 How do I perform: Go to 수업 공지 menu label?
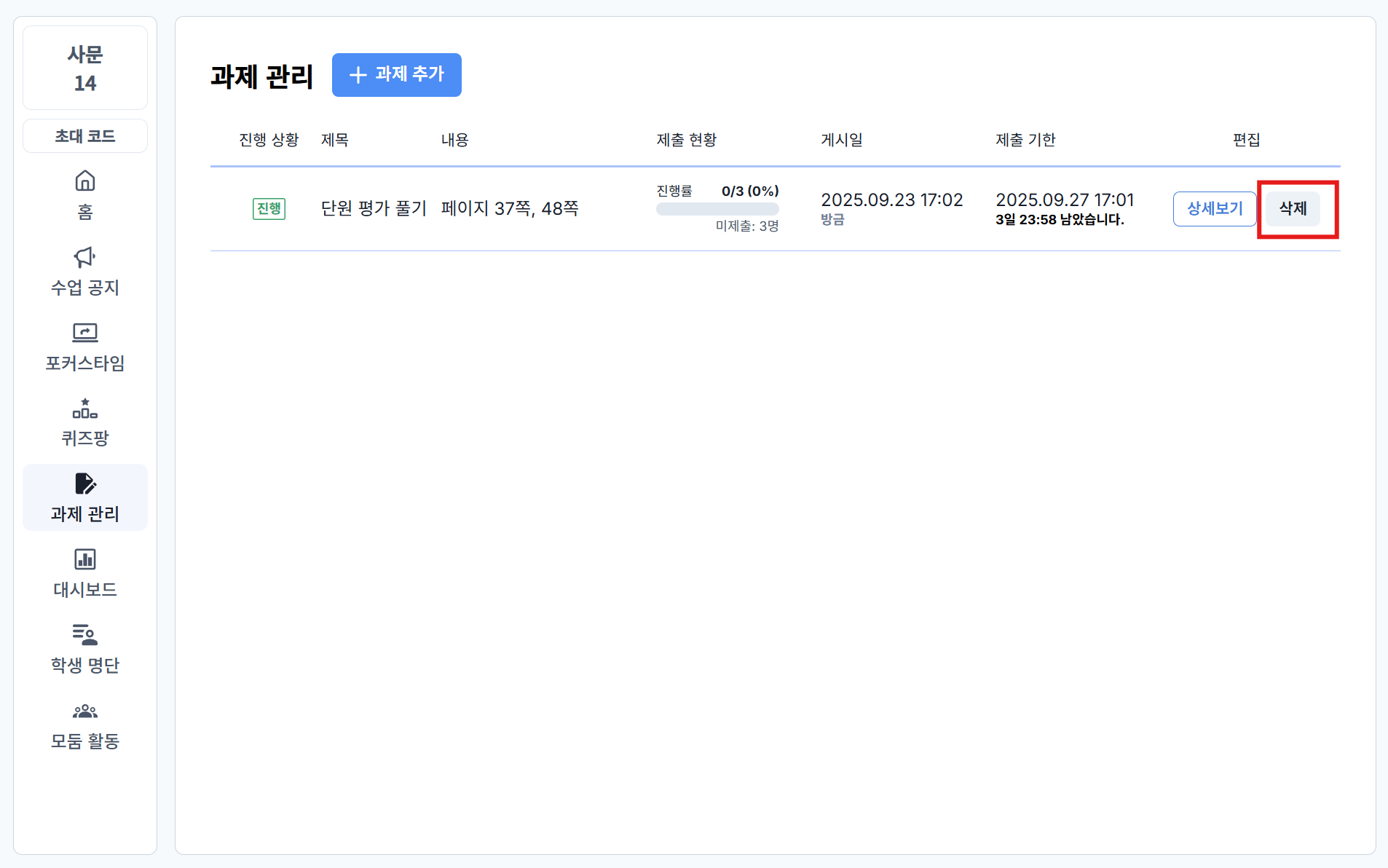tap(85, 288)
